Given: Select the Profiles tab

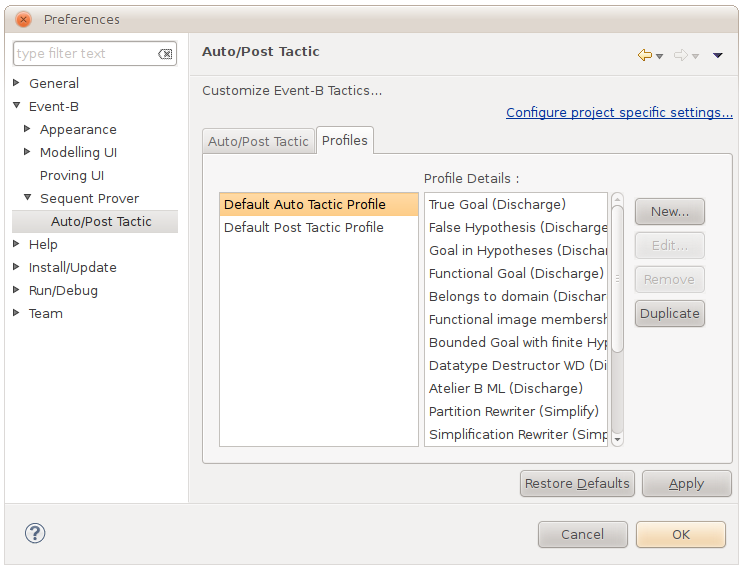Looking at the screenshot, I should pos(344,140).
